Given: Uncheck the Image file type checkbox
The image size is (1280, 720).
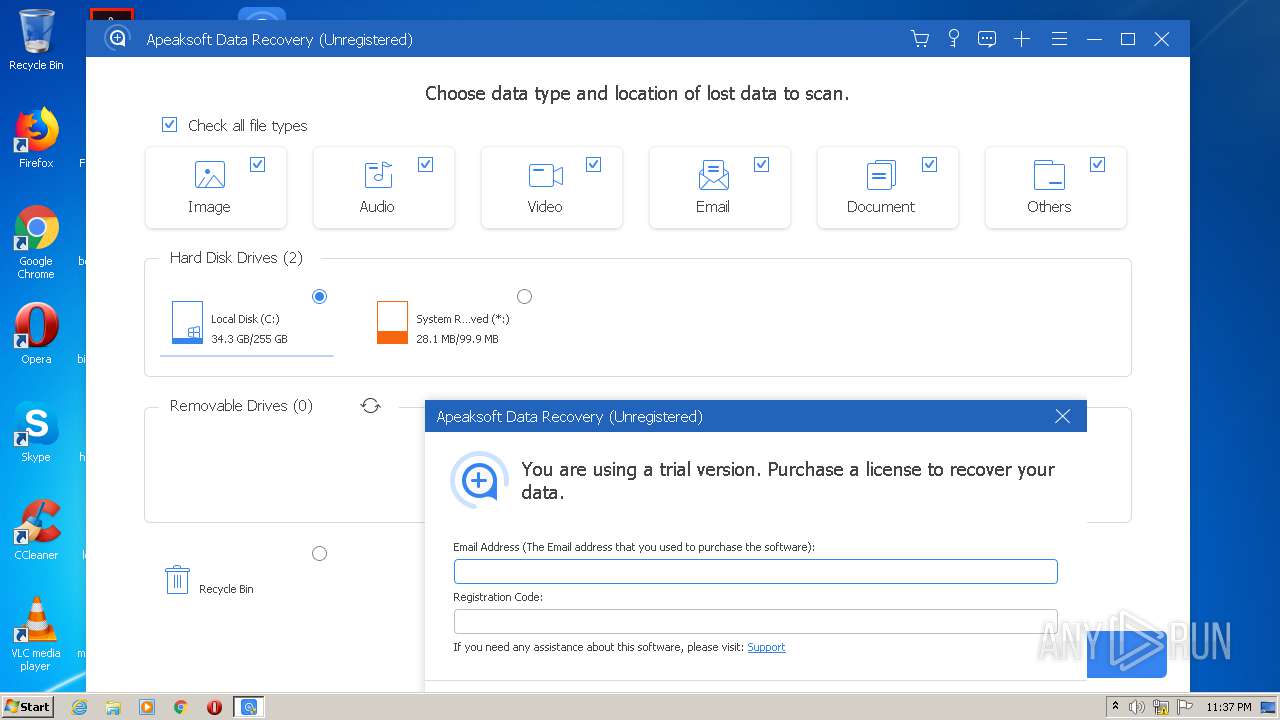Looking at the screenshot, I should point(257,164).
